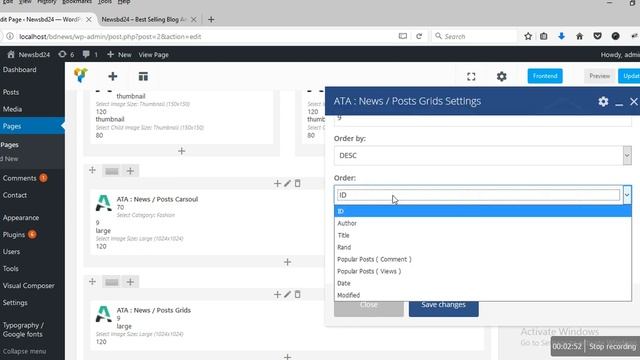Edit the Posts Carsoul row with pencil icon
The image size is (640, 360).
287,184
